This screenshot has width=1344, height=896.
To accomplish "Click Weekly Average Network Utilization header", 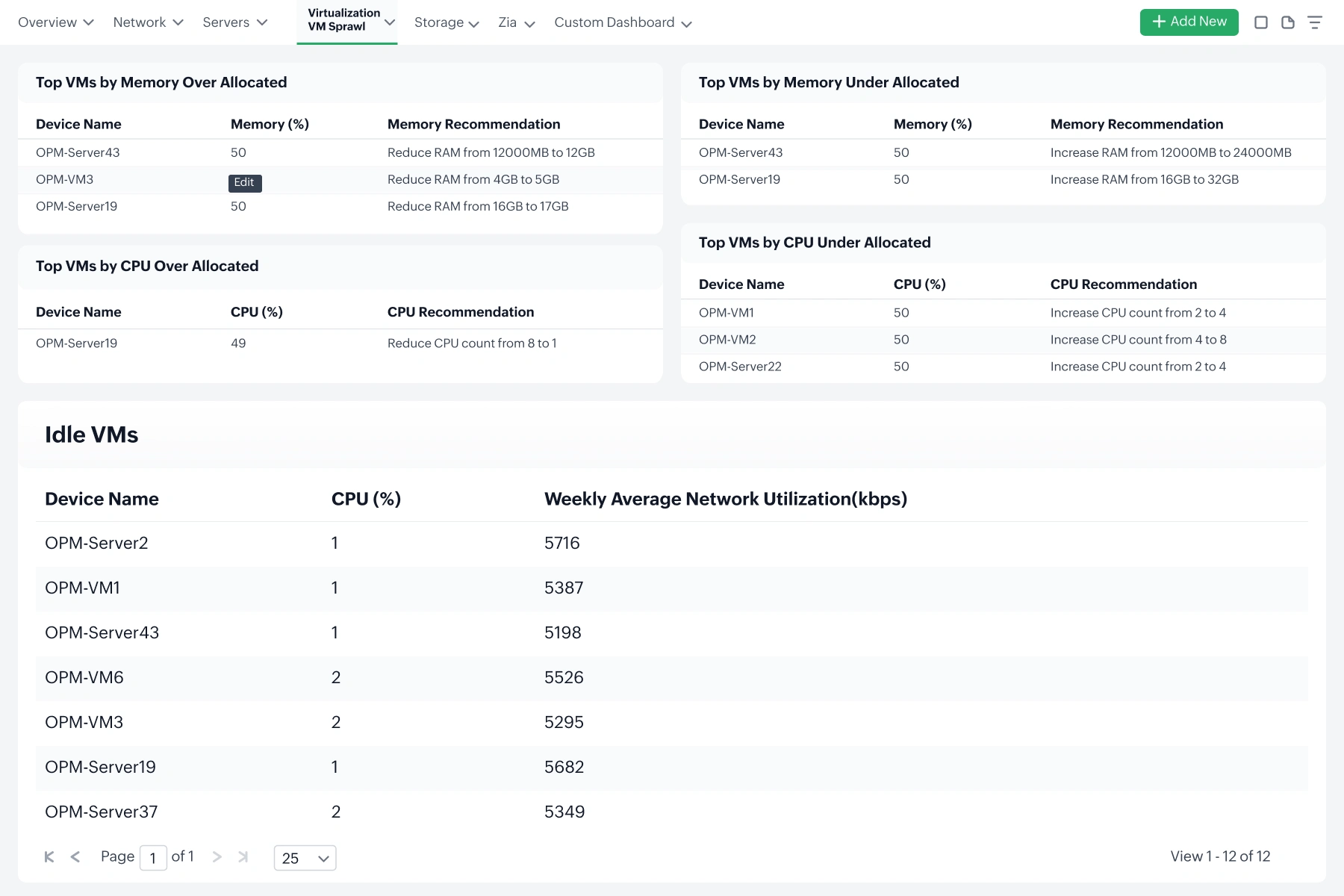I will click(x=726, y=499).
